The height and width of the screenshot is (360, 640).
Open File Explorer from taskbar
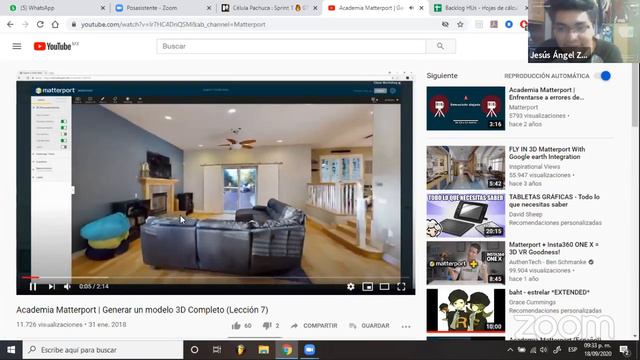coord(264,350)
